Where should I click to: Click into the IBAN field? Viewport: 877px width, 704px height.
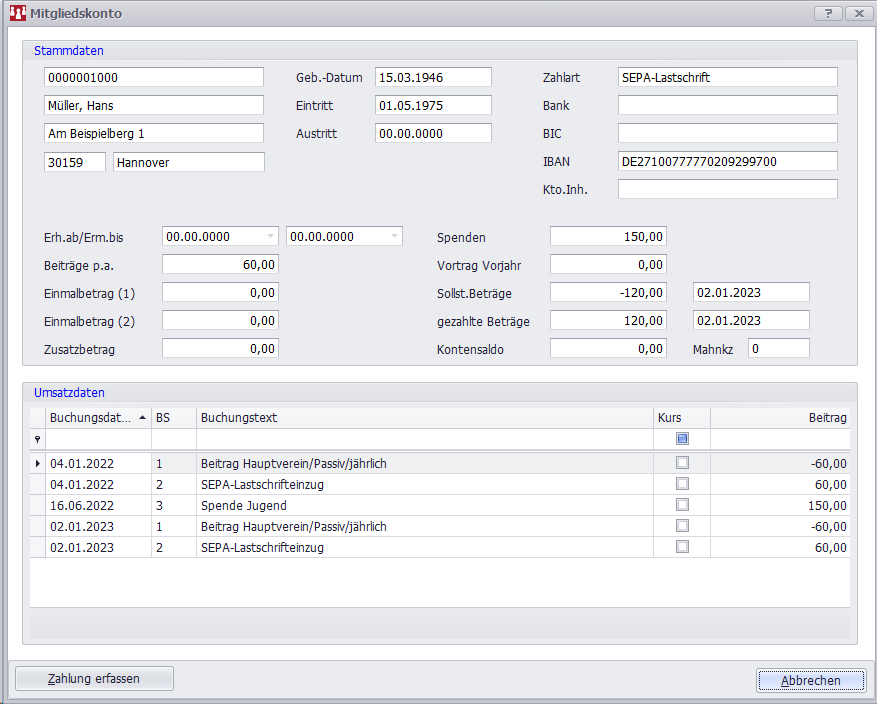coord(727,161)
